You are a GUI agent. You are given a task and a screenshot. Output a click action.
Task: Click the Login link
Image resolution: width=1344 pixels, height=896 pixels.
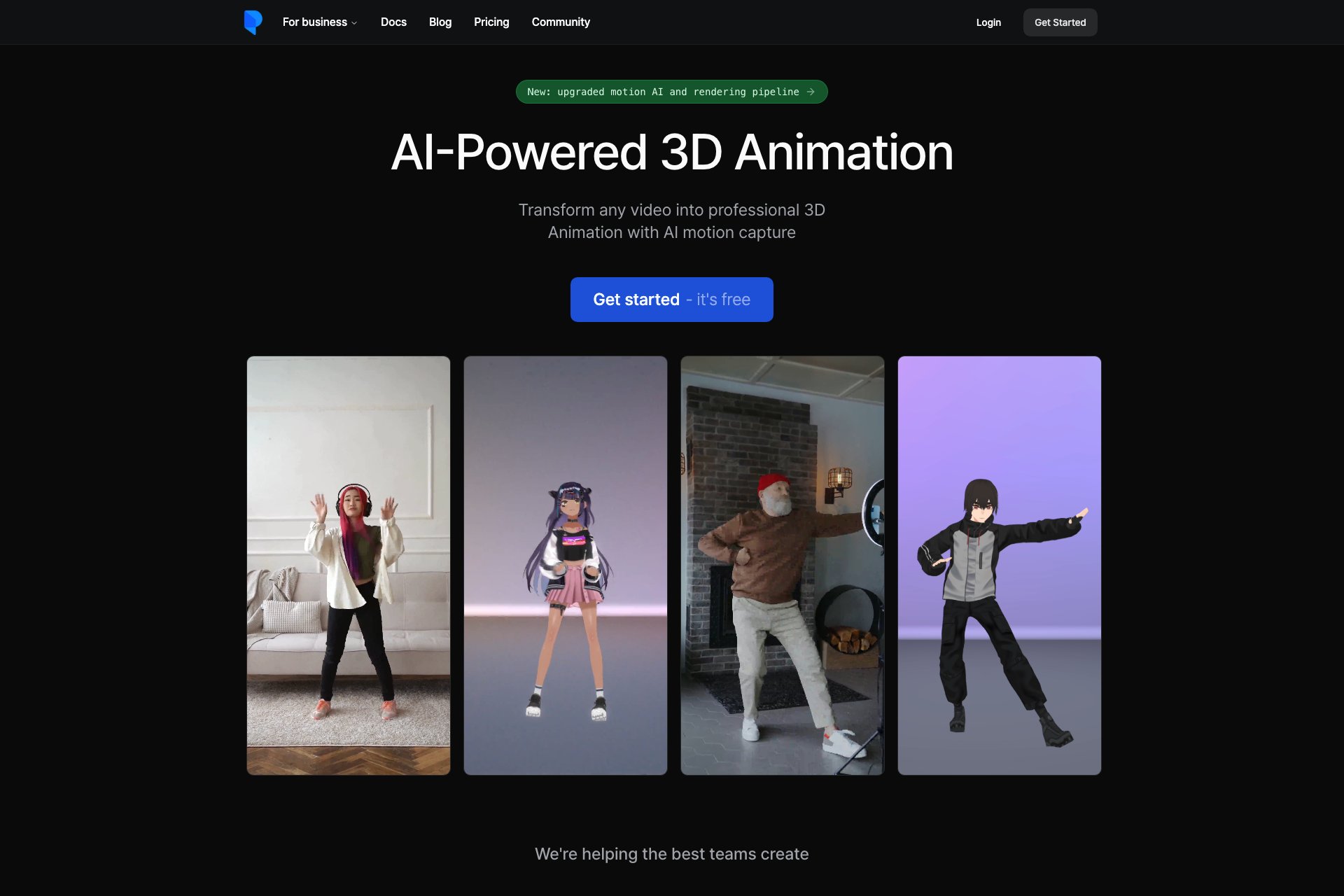pos(988,22)
